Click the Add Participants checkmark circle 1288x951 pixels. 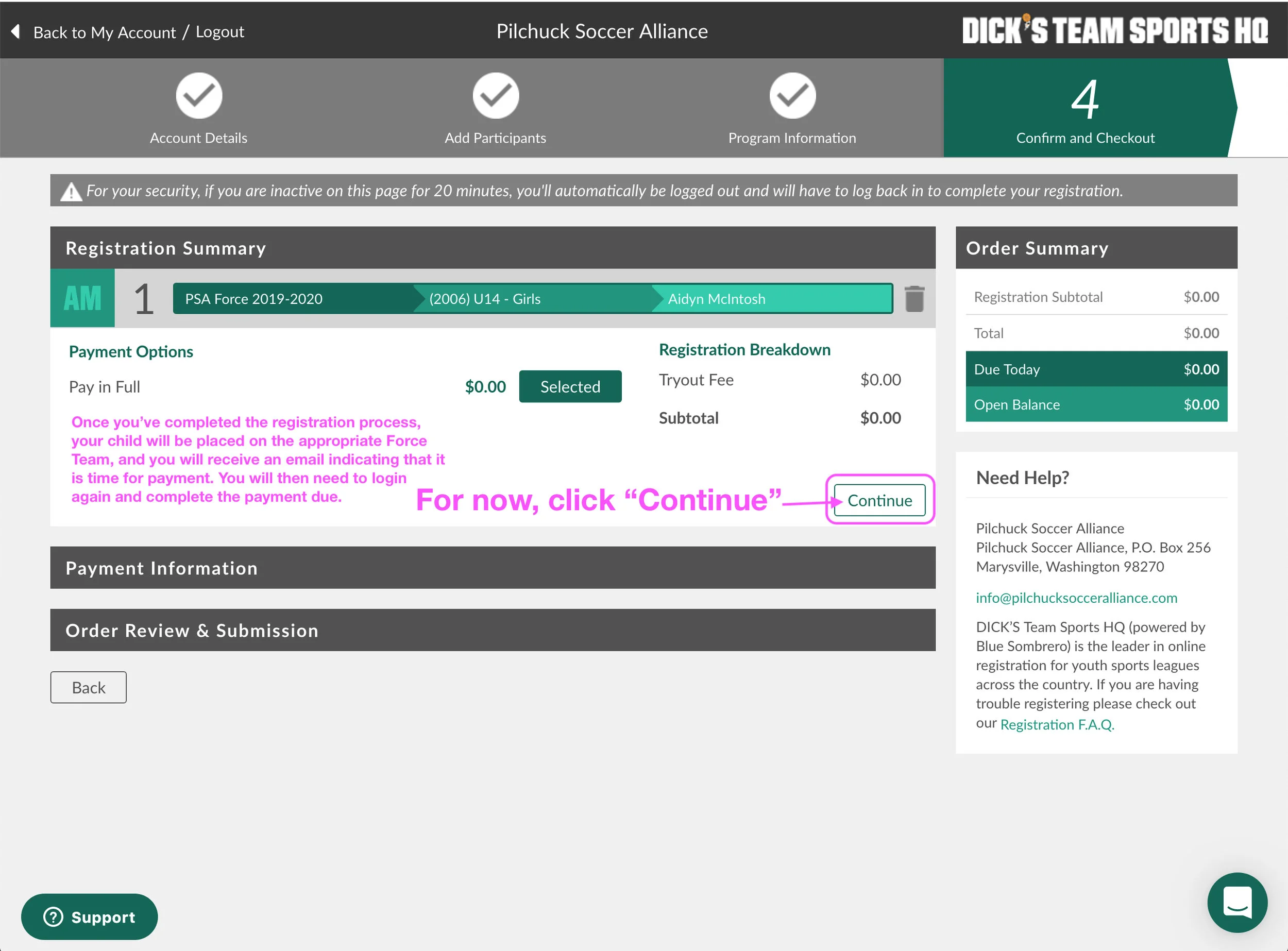495,95
